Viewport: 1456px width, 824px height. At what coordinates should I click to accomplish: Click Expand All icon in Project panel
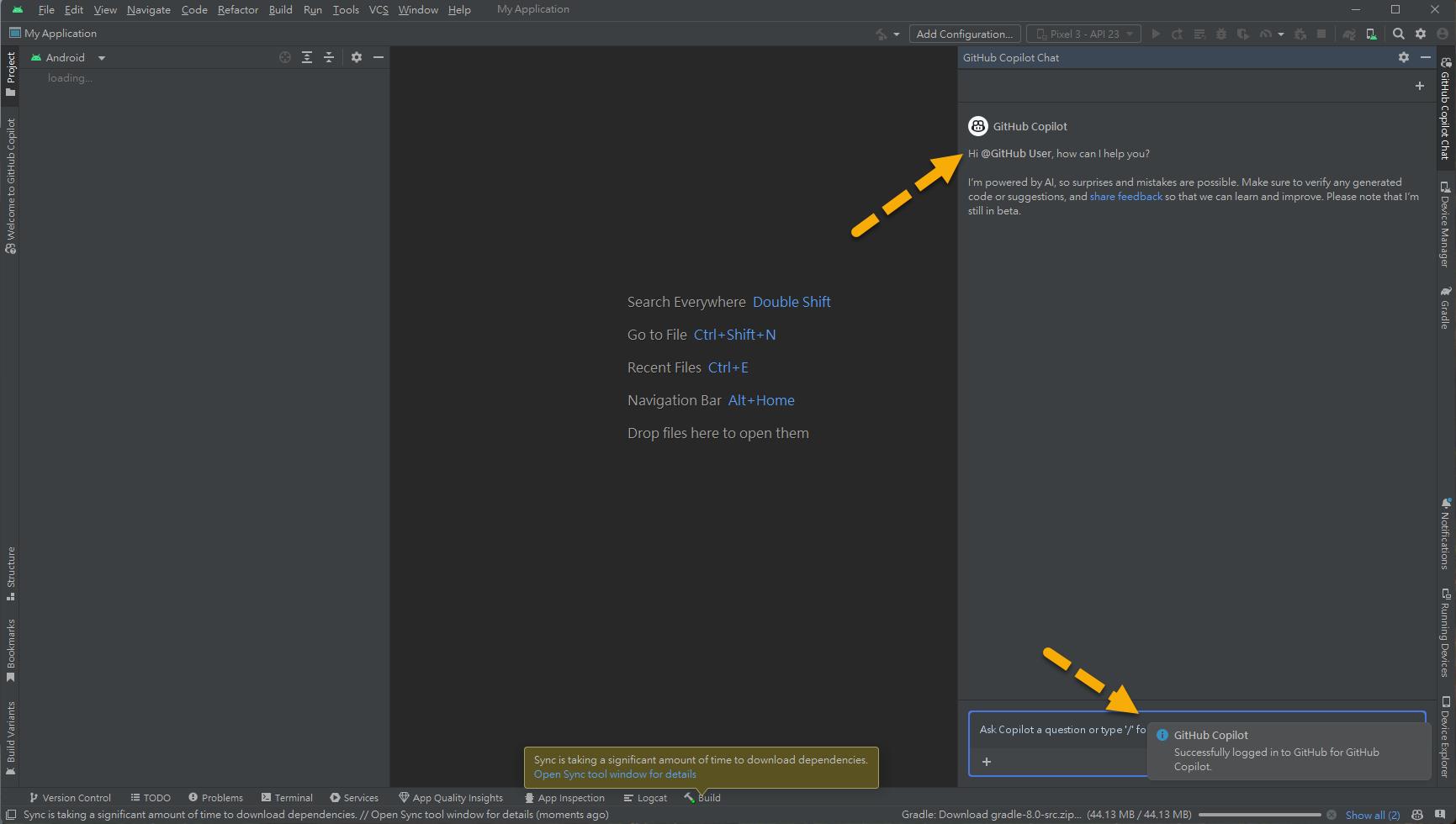[x=307, y=57]
